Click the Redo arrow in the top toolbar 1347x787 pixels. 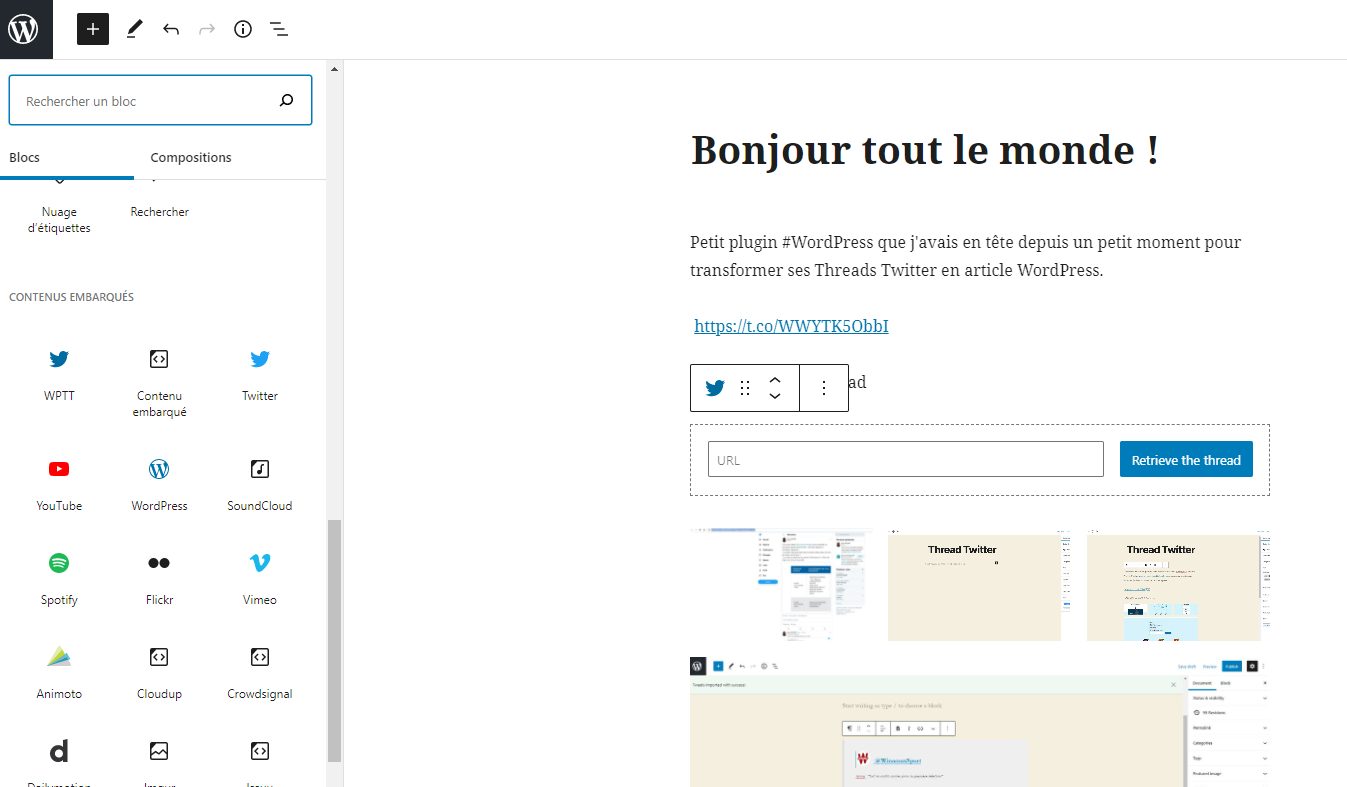coord(207,29)
